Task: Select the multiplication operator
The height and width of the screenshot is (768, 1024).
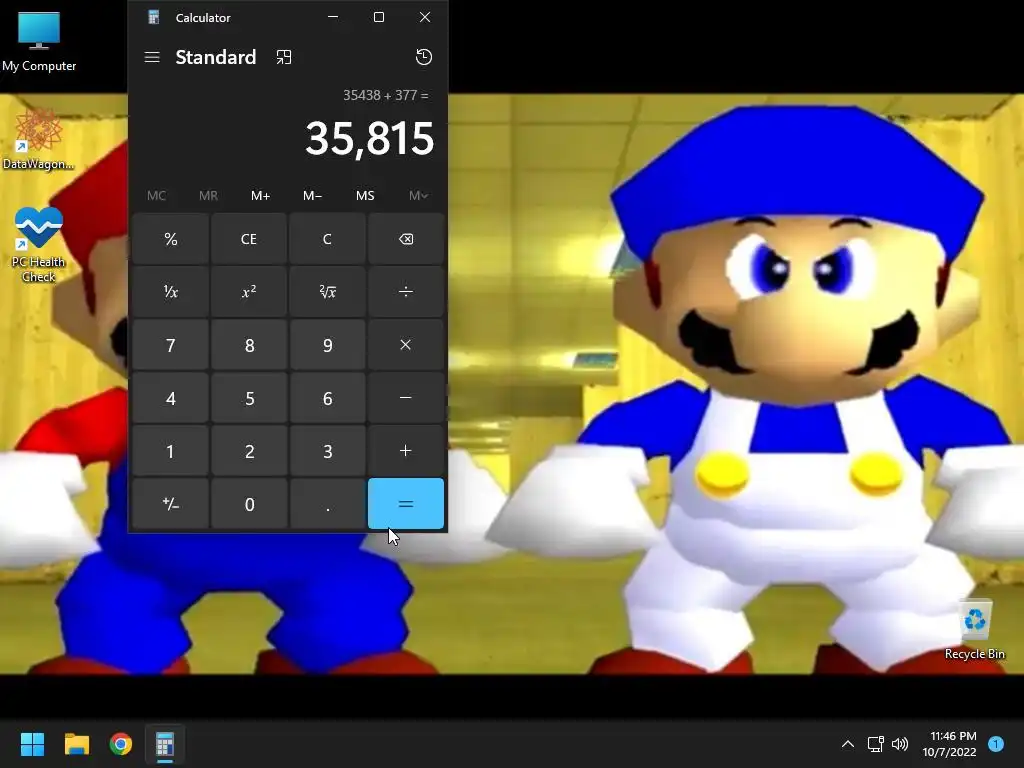Action: point(406,345)
